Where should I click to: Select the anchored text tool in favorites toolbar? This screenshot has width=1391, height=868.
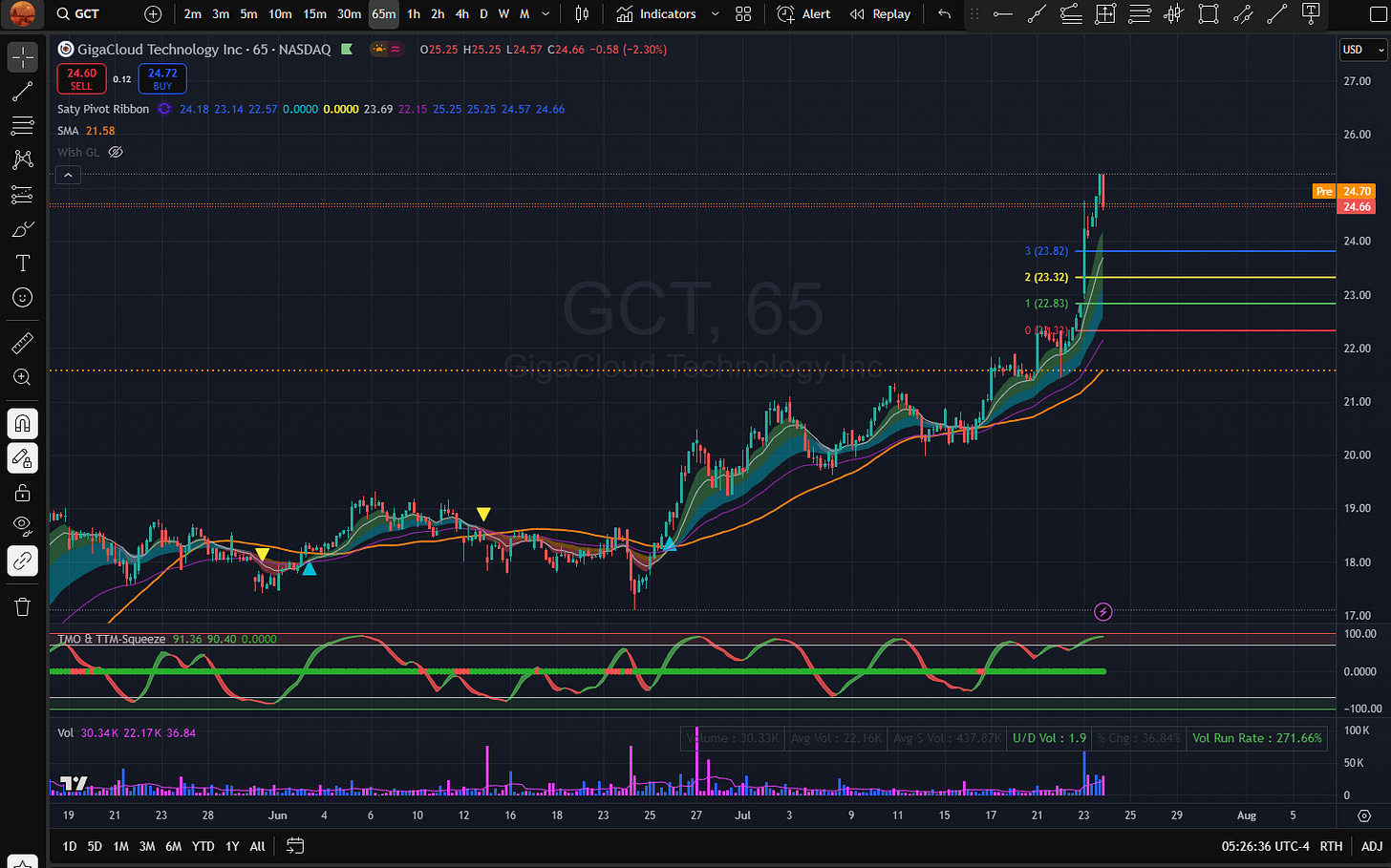pyautogui.click(x=1312, y=14)
